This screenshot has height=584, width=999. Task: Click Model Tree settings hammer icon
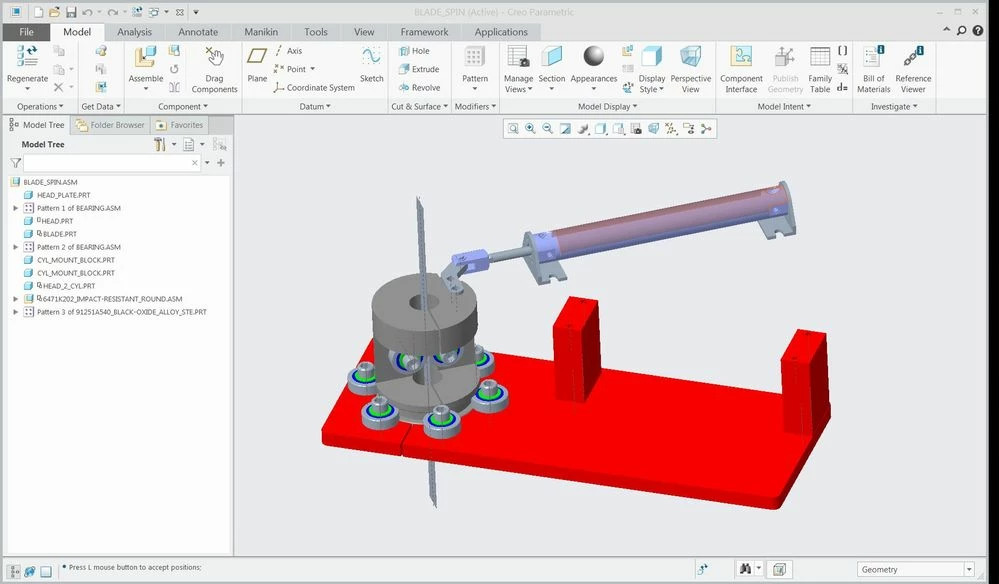[159, 145]
